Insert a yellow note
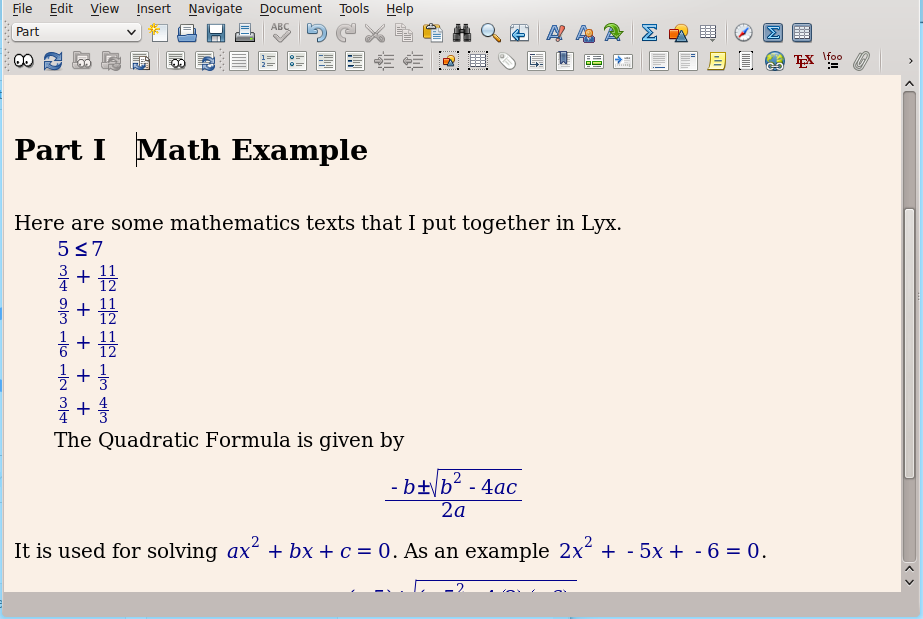The image size is (923, 619). tap(716, 61)
